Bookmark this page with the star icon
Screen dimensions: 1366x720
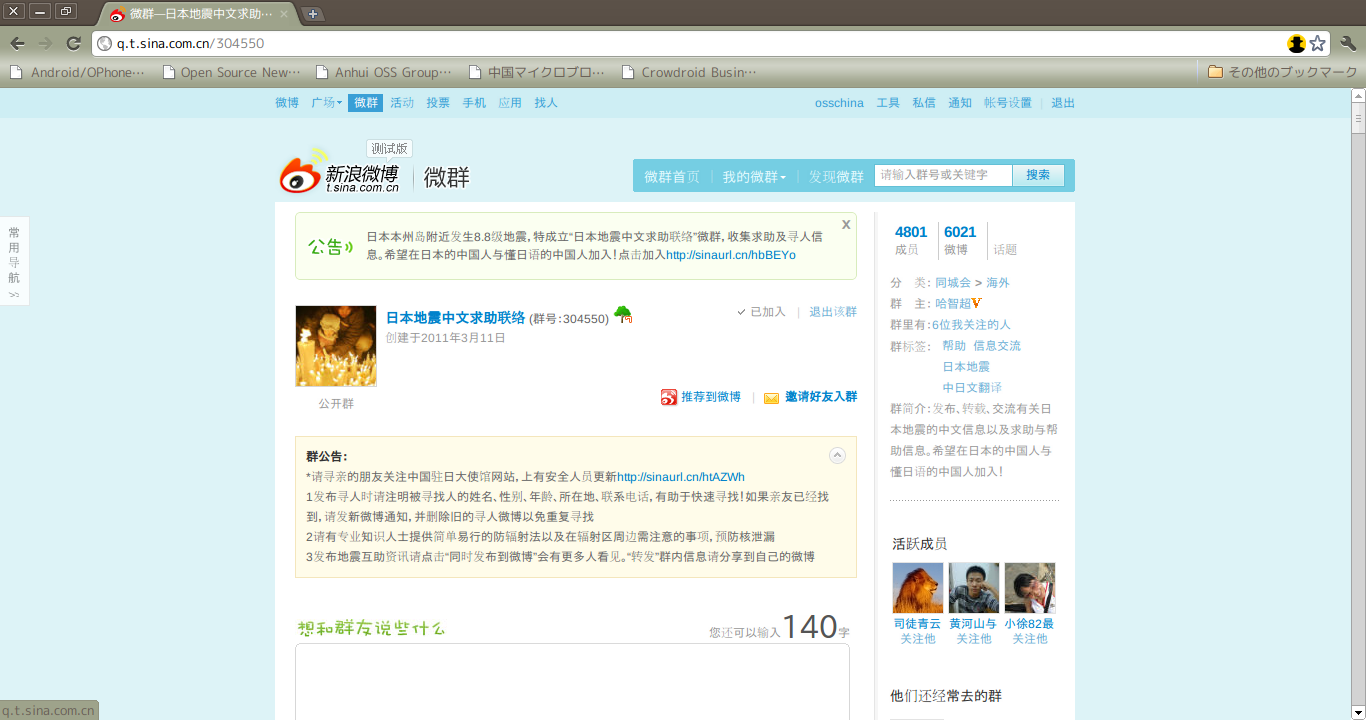1318,43
